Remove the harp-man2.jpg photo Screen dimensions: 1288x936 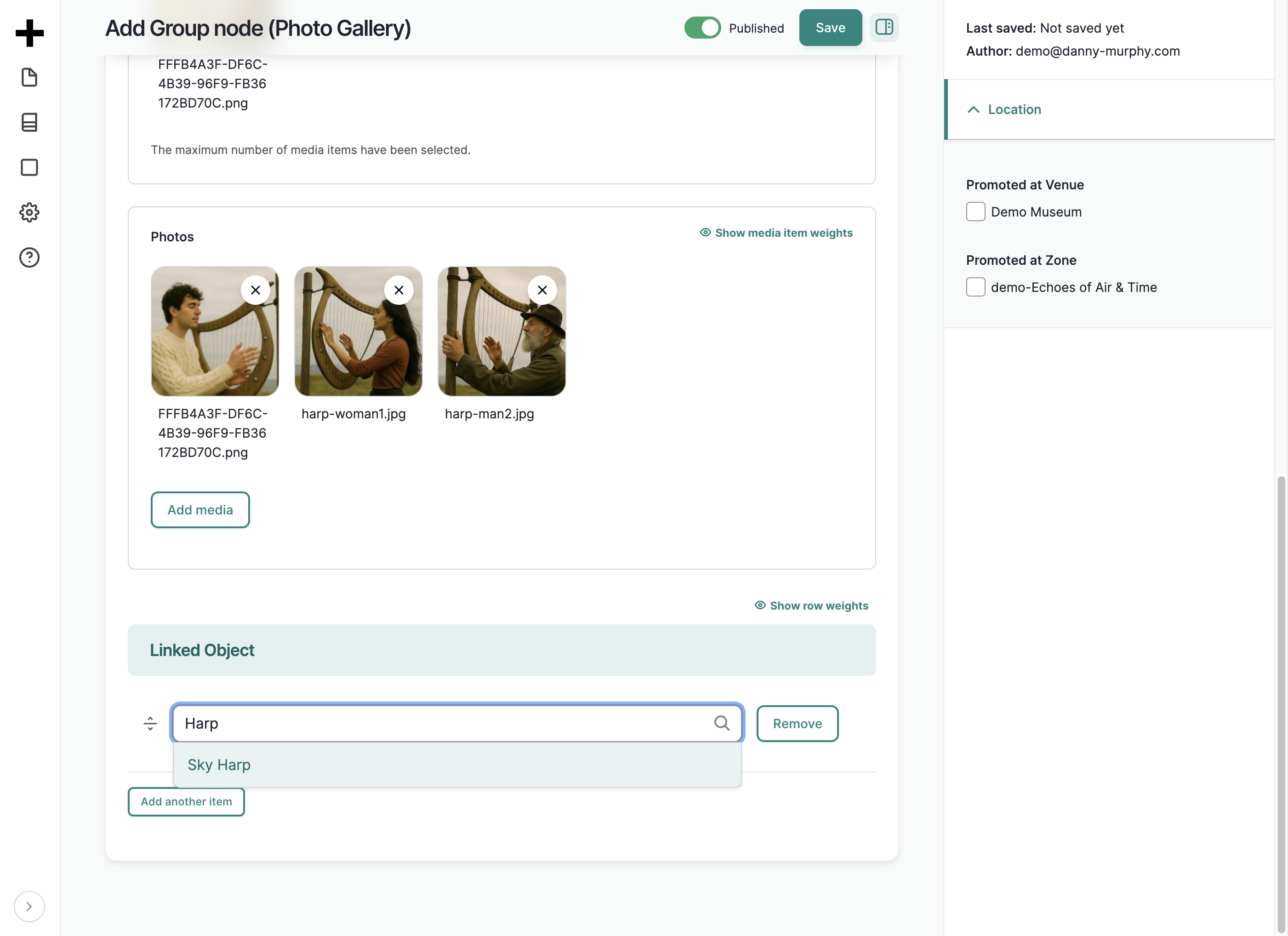click(542, 290)
